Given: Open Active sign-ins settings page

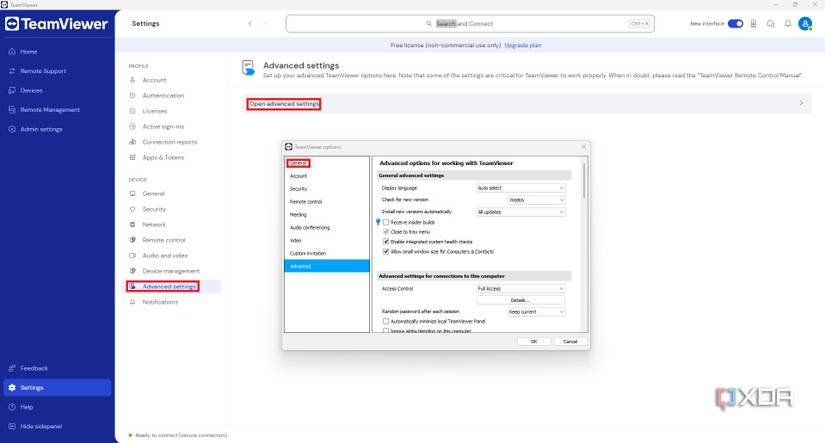Looking at the screenshot, I should click(x=163, y=127).
